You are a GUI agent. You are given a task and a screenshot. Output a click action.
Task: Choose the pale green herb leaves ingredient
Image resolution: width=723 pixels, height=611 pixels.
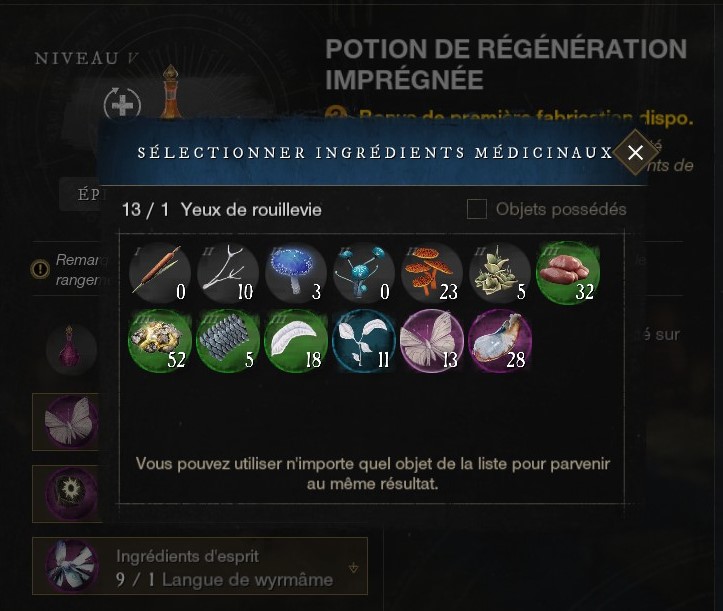(500, 273)
